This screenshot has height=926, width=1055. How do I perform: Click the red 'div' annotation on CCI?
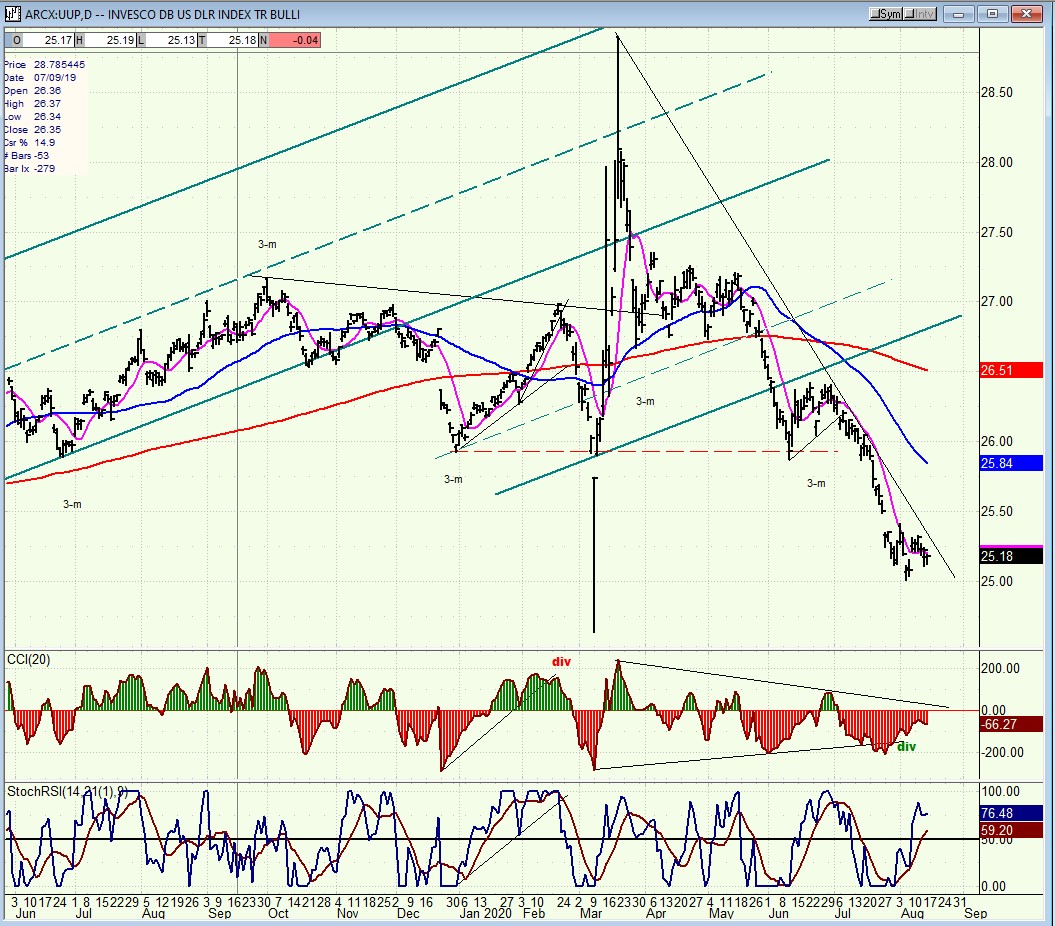coord(561,662)
